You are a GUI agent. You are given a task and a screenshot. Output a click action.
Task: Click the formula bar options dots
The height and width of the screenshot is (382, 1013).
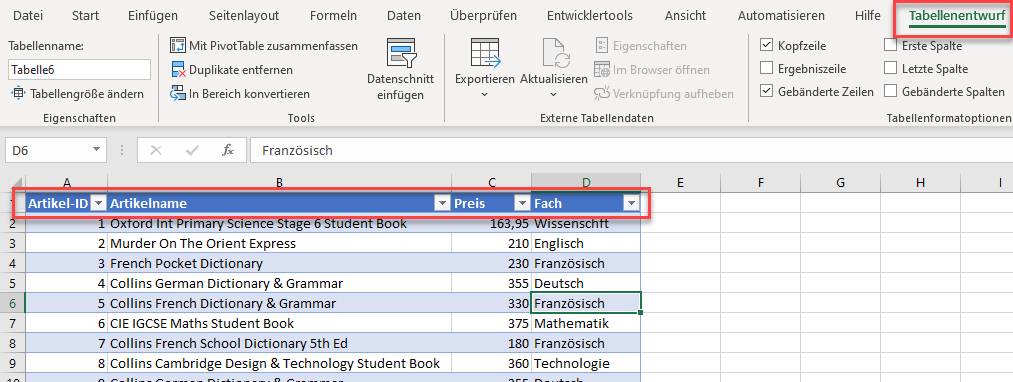click(122, 151)
